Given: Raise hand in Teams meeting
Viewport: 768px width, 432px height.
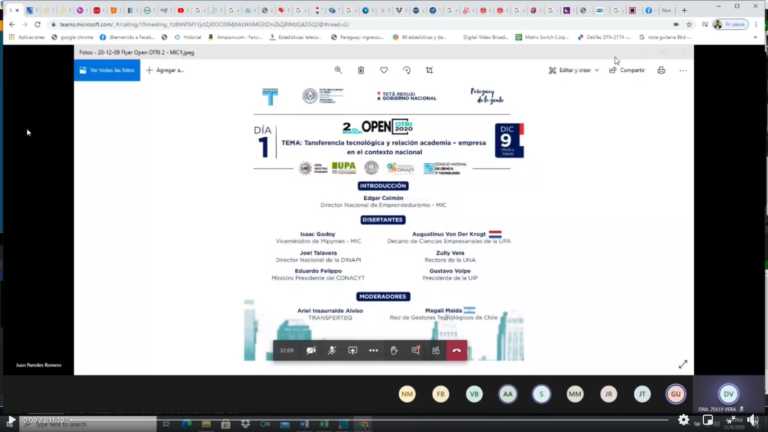Looking at the screenshot, I should 394,351.
